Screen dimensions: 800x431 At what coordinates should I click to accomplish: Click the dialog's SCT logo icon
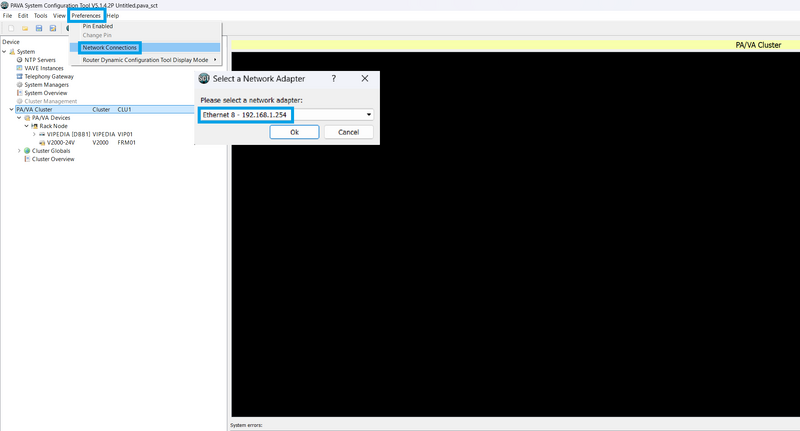[204, 79]
